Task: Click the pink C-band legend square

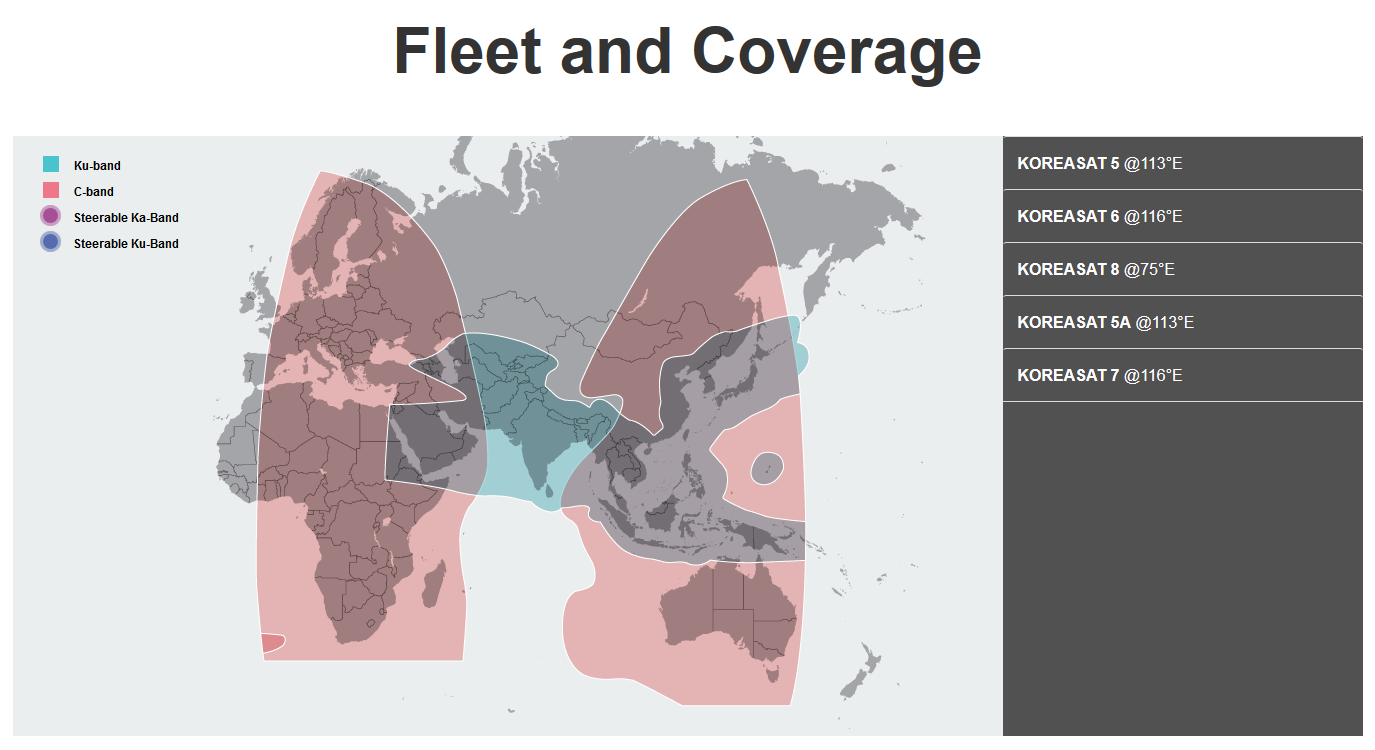Action: (51, 191)
